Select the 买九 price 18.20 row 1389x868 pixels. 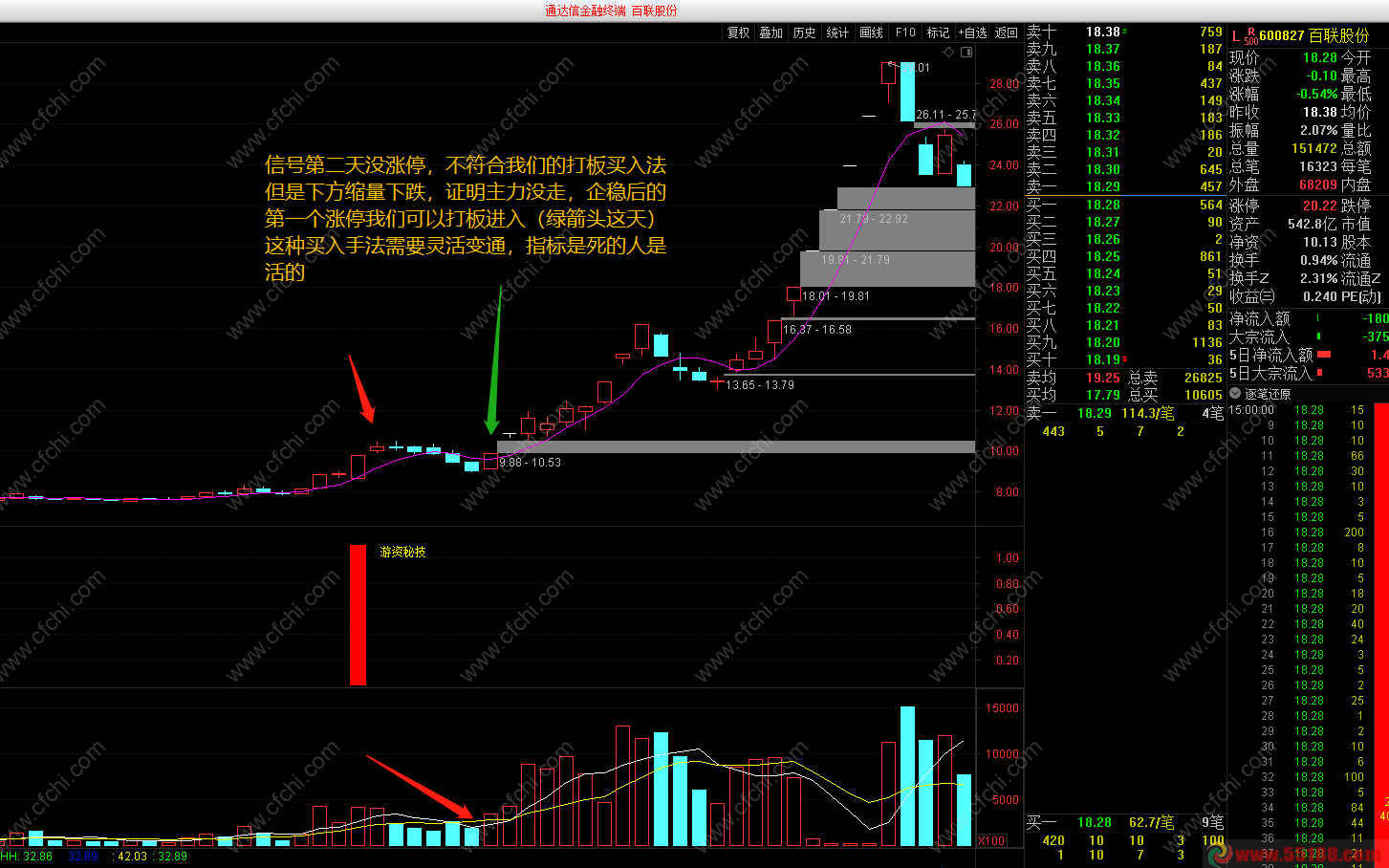pos(1125,342)
